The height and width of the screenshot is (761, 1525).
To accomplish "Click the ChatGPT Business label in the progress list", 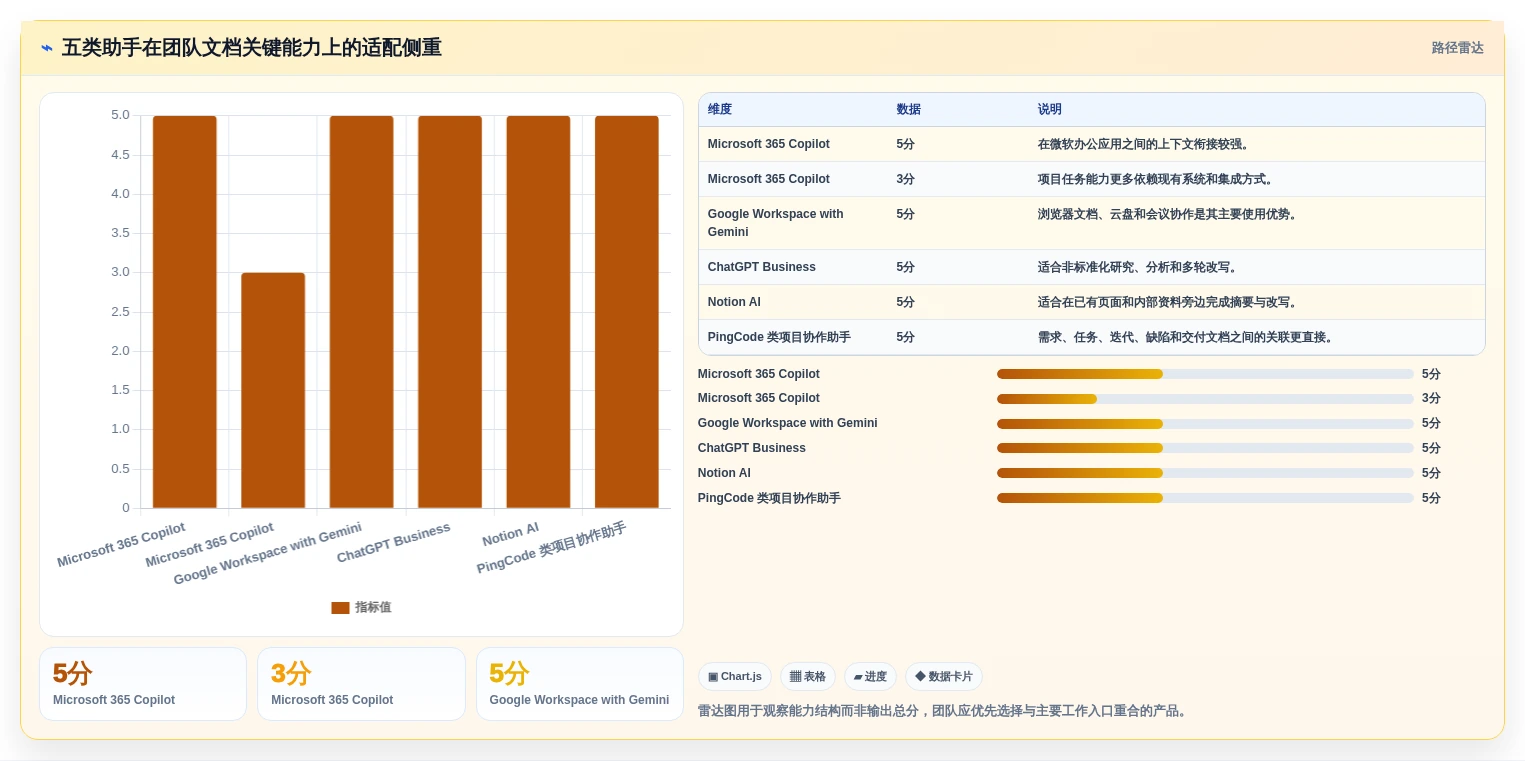I will click(x=752, y=448).
